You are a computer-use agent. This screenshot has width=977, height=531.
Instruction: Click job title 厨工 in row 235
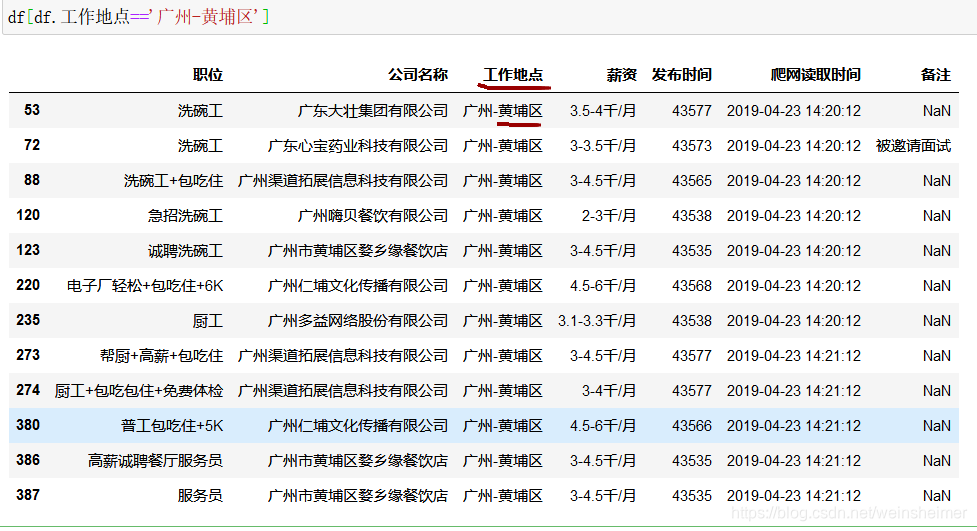(207, 320)
